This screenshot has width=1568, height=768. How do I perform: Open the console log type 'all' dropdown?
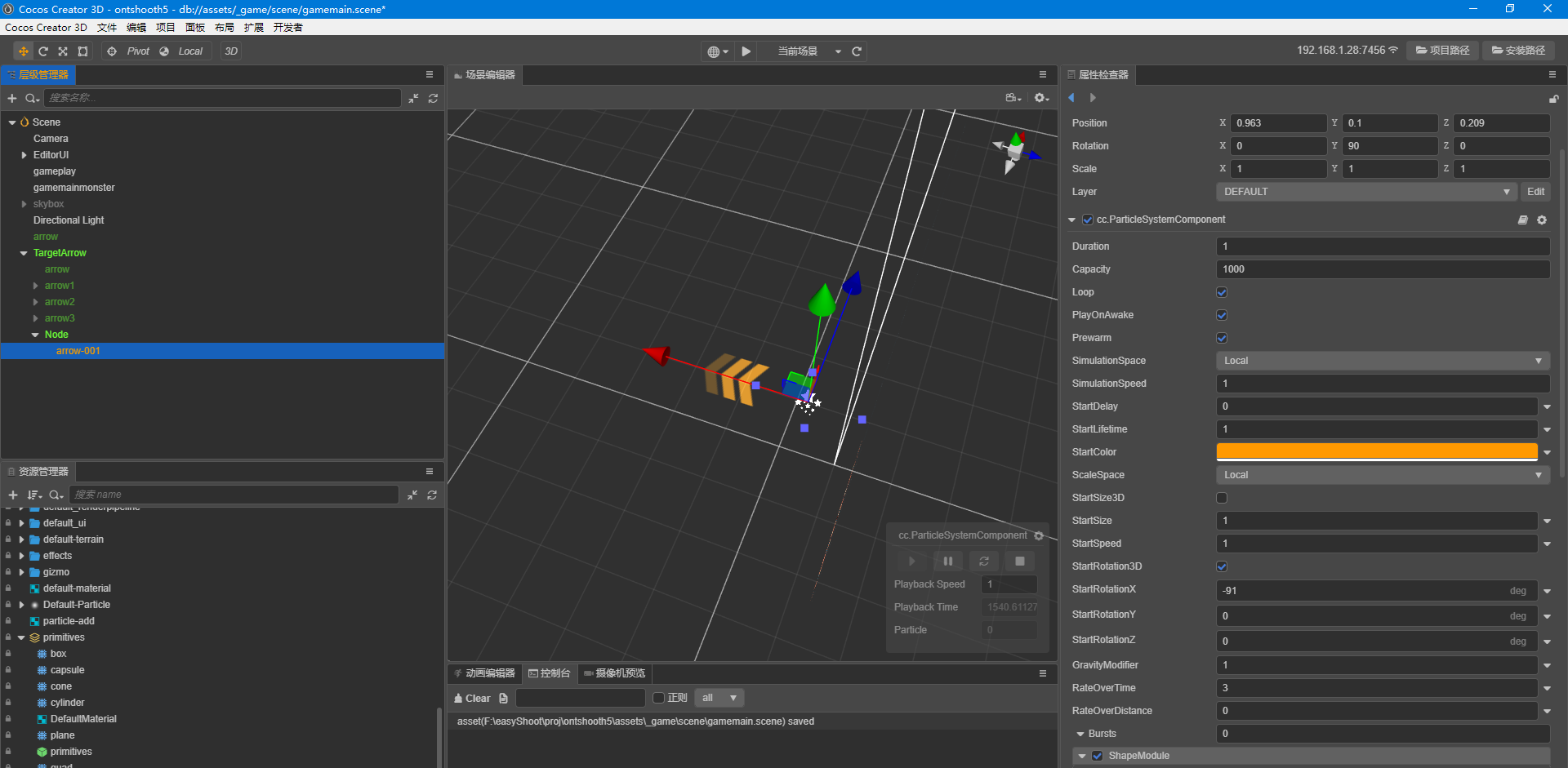click(719, 698)
